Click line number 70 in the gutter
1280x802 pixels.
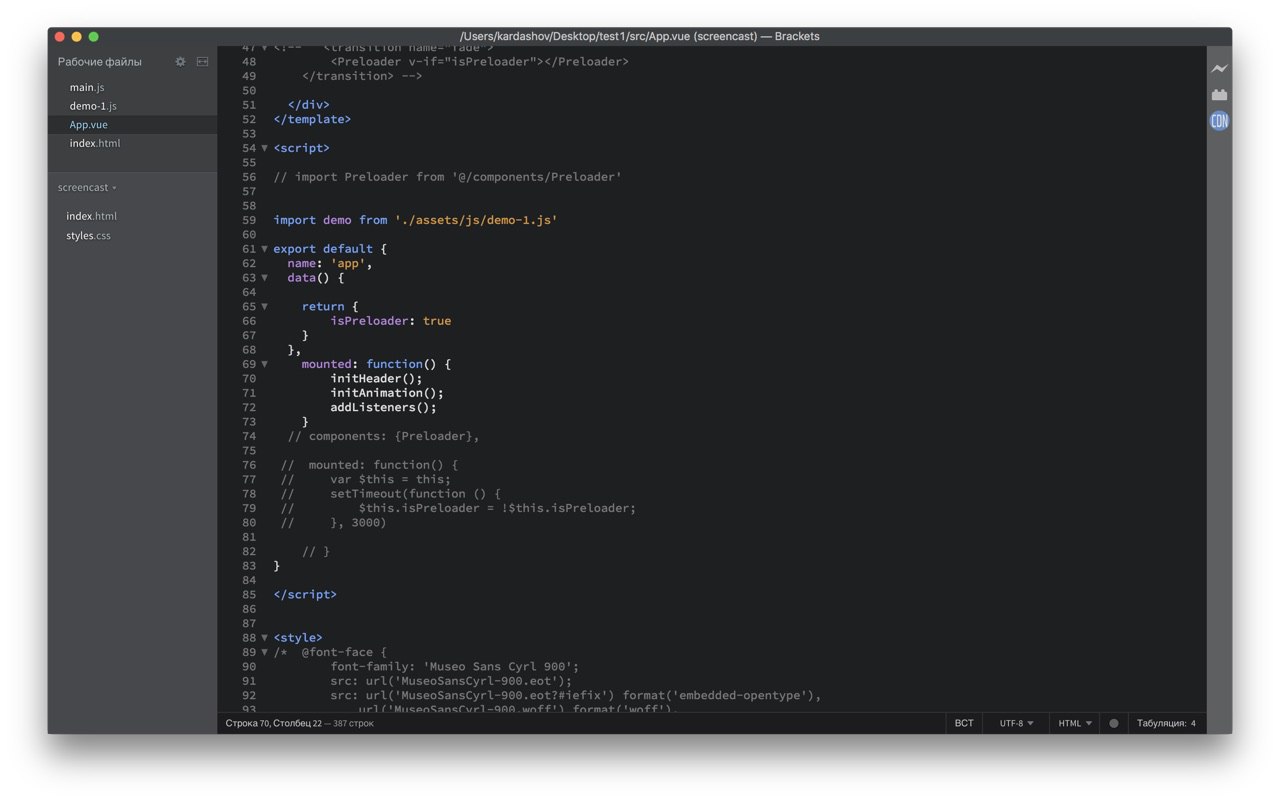(249, 379)
